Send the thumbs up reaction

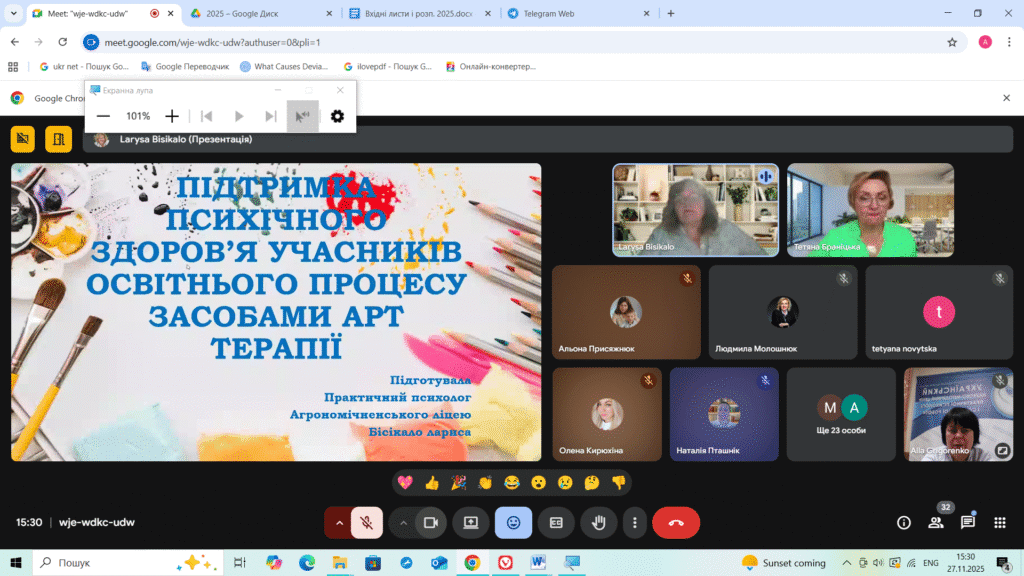point(432,482)
